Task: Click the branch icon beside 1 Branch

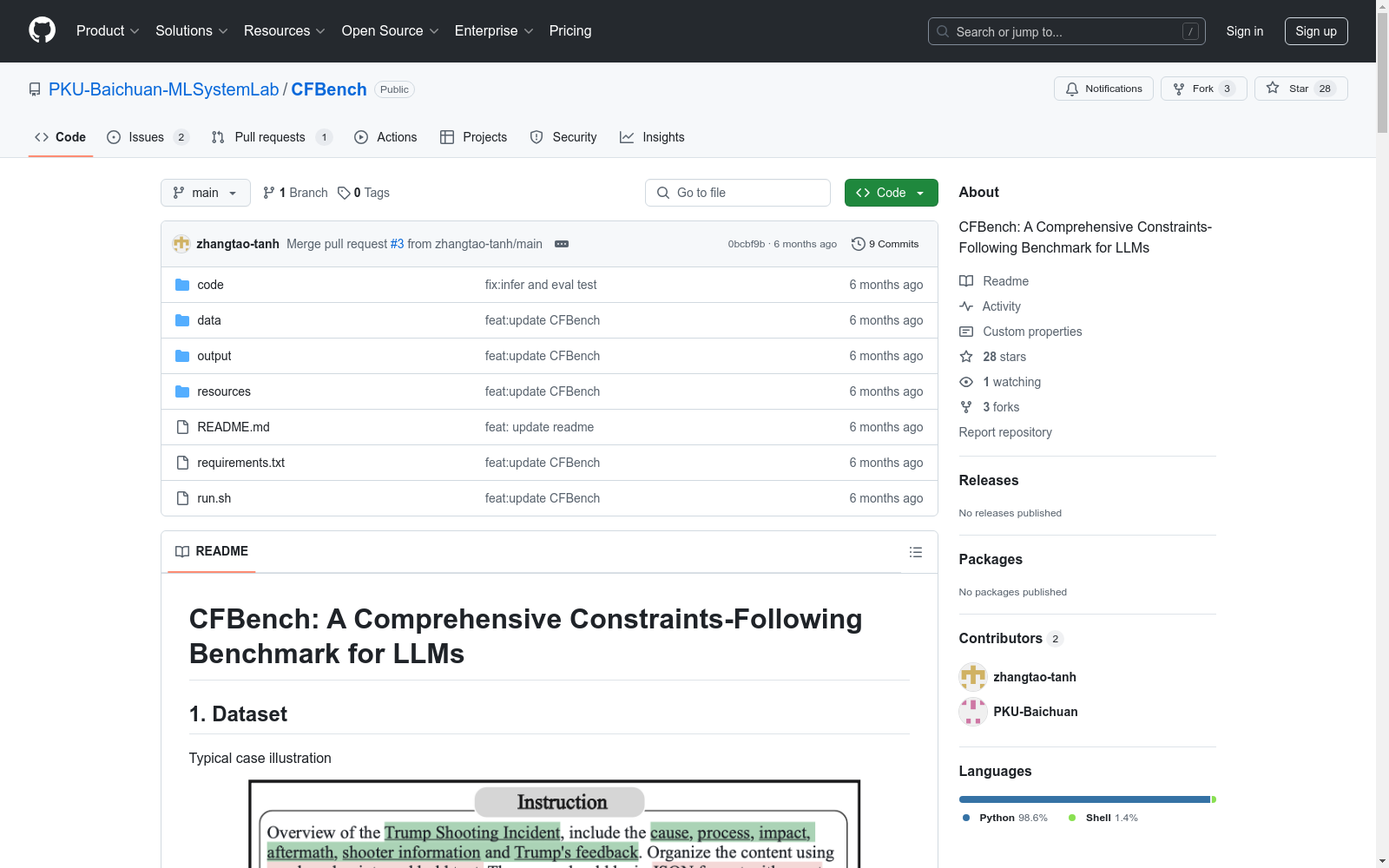Action: (x=269, y=193)
